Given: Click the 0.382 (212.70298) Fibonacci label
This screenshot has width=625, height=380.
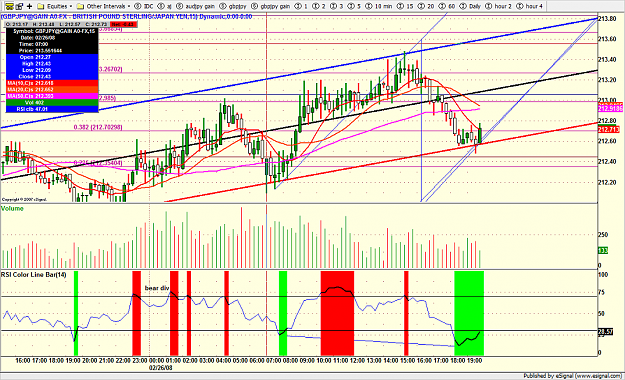Looking at the screenshot, I should 98,127.
